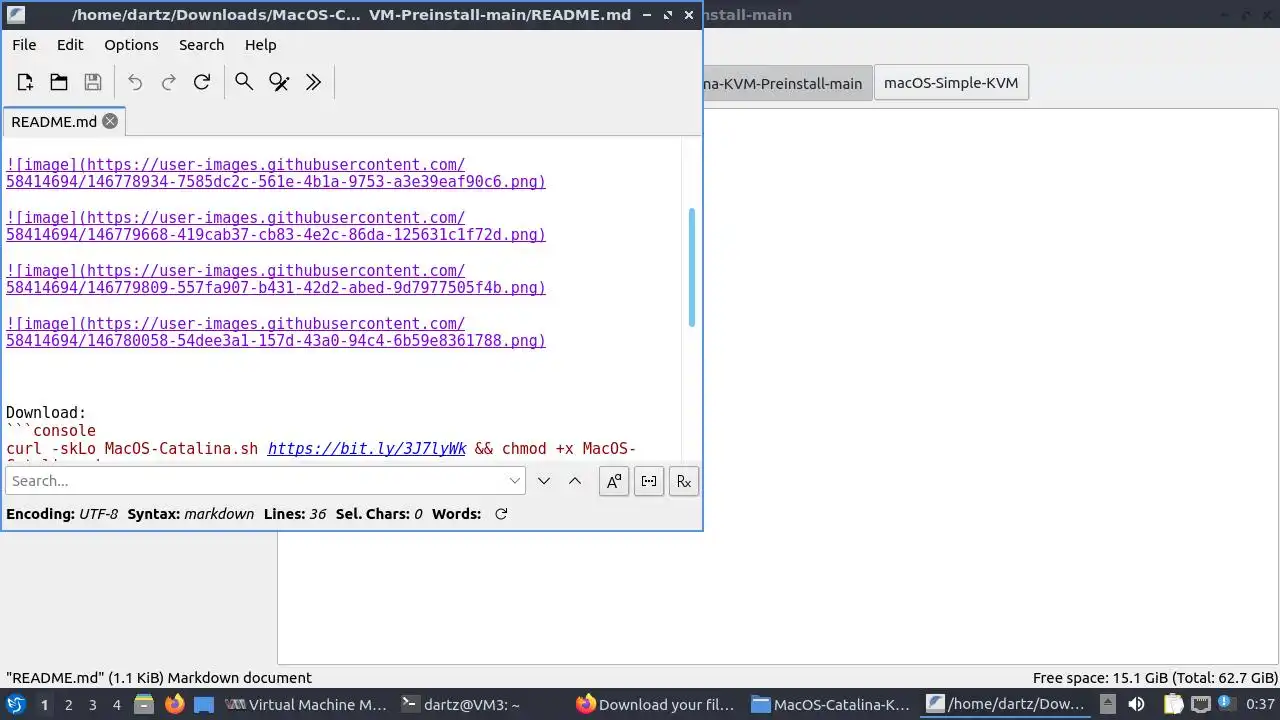The width and height of the screenshot is (1280, 720).
Task: Click the 'Download:' line in the editor
Action: pyautogui.click(x=46, y=413)
